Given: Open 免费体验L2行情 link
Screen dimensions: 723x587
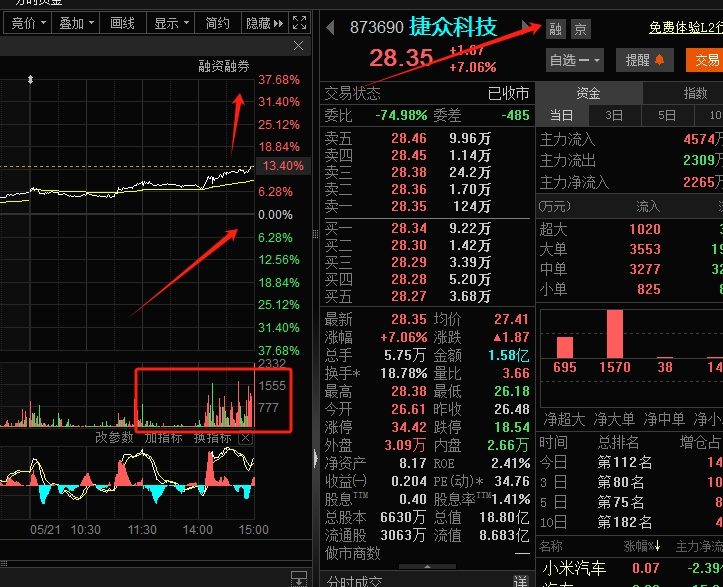Looking at the screenshot, I should (686, 28).
